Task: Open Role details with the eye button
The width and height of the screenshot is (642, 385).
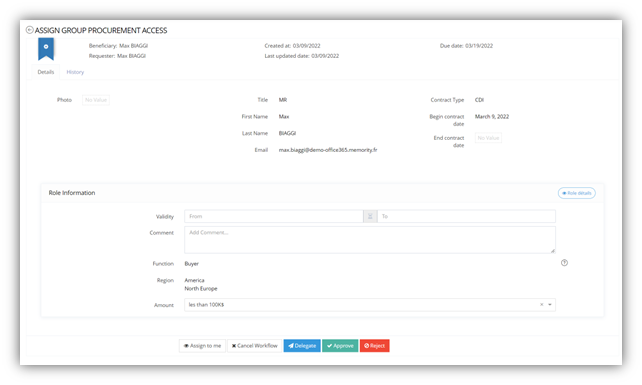Action: click(x=576, y=193)
